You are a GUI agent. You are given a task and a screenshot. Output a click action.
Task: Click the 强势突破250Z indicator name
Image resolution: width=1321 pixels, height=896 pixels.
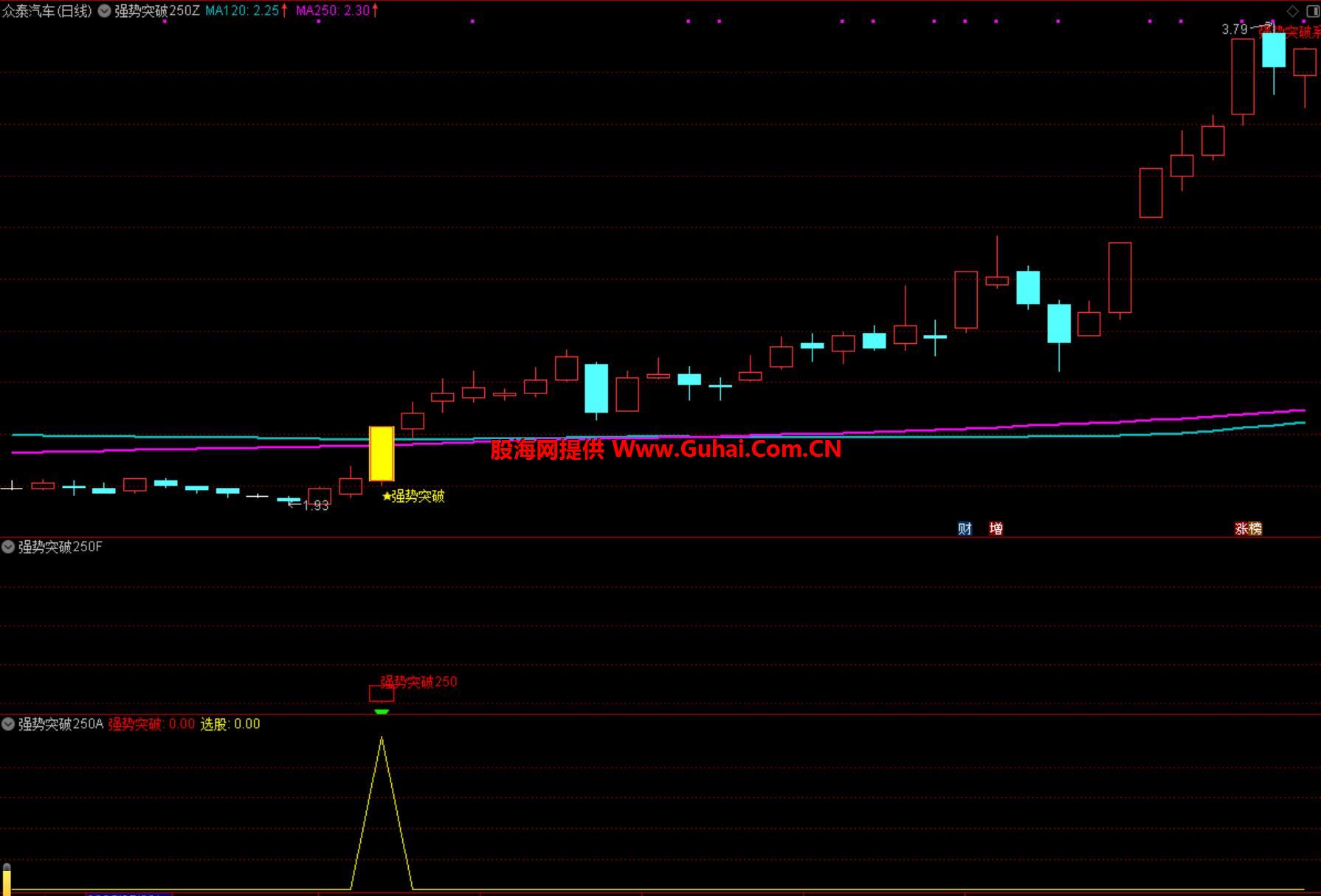(157, 11)
